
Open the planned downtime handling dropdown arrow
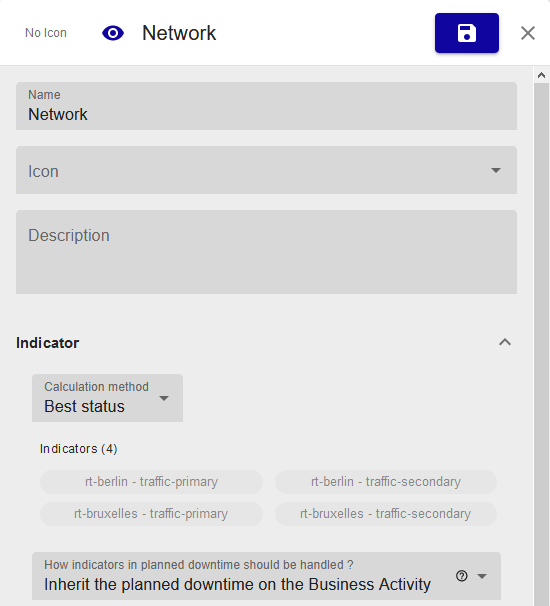click(482, 576)
